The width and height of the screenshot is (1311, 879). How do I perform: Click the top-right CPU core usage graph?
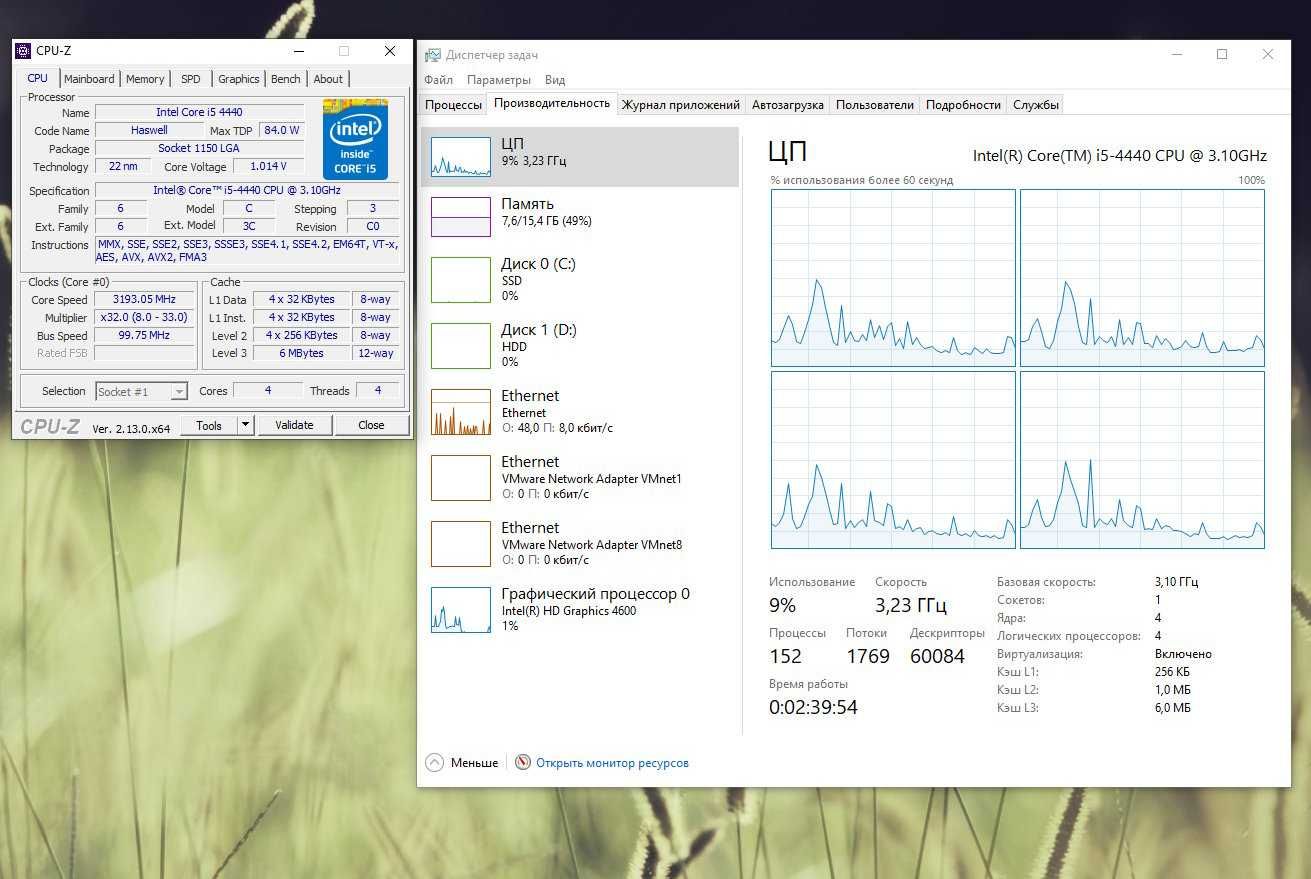(x=1142, y=278)
